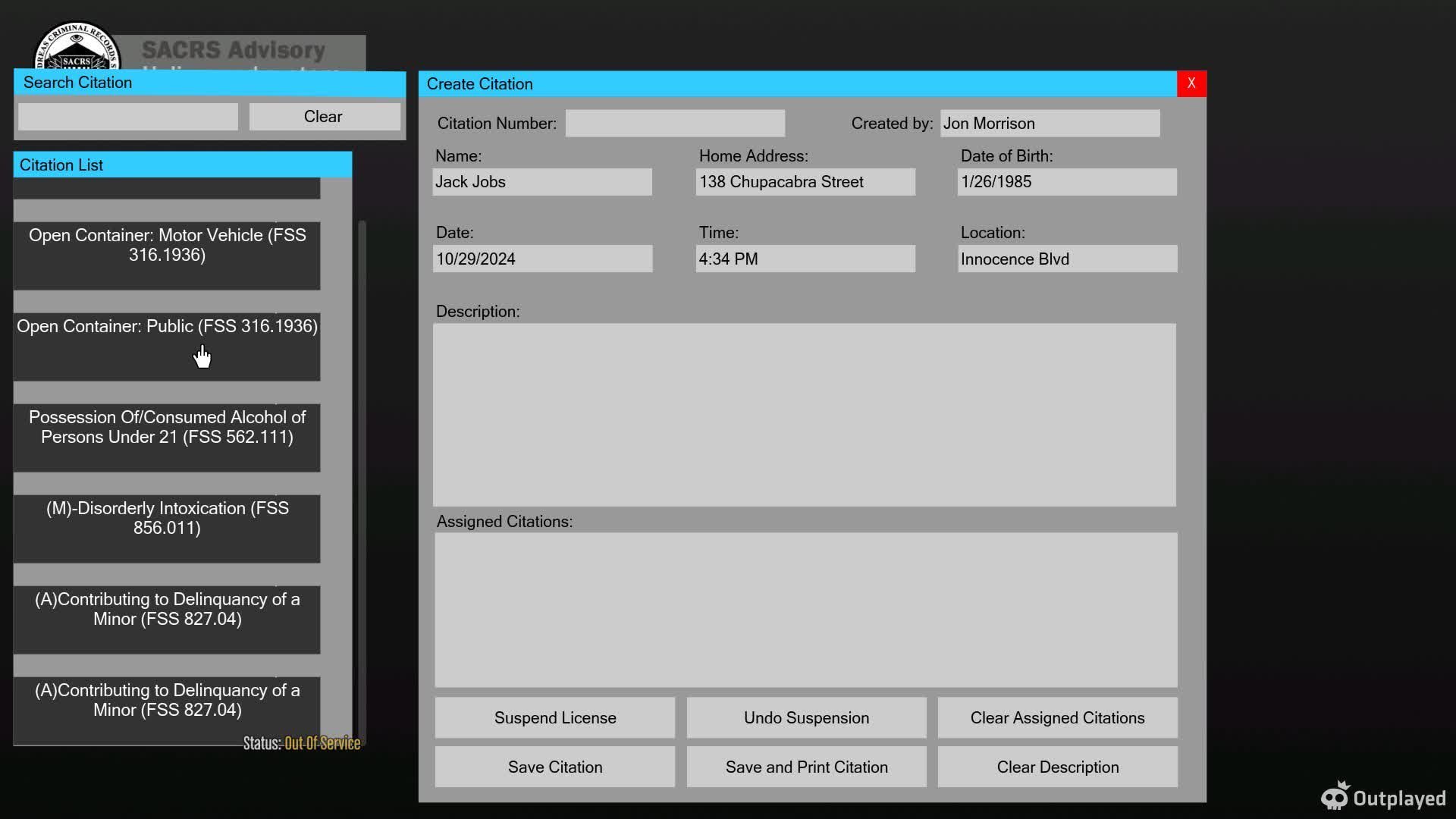Screen dimensions: 1456x819
Task: Click the SACRS logo emblem
Action: 76,47
